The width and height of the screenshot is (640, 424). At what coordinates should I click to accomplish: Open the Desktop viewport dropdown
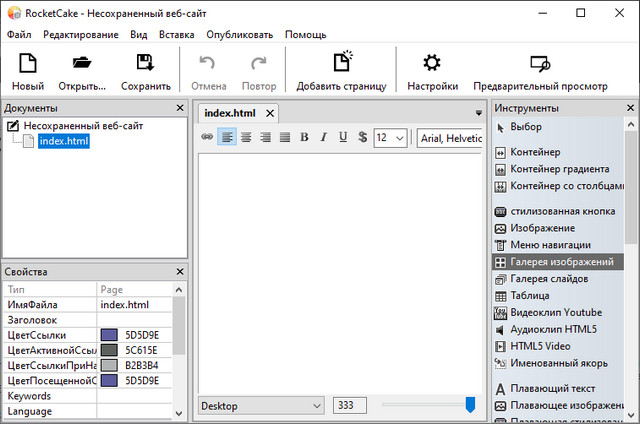click(261, 405)
